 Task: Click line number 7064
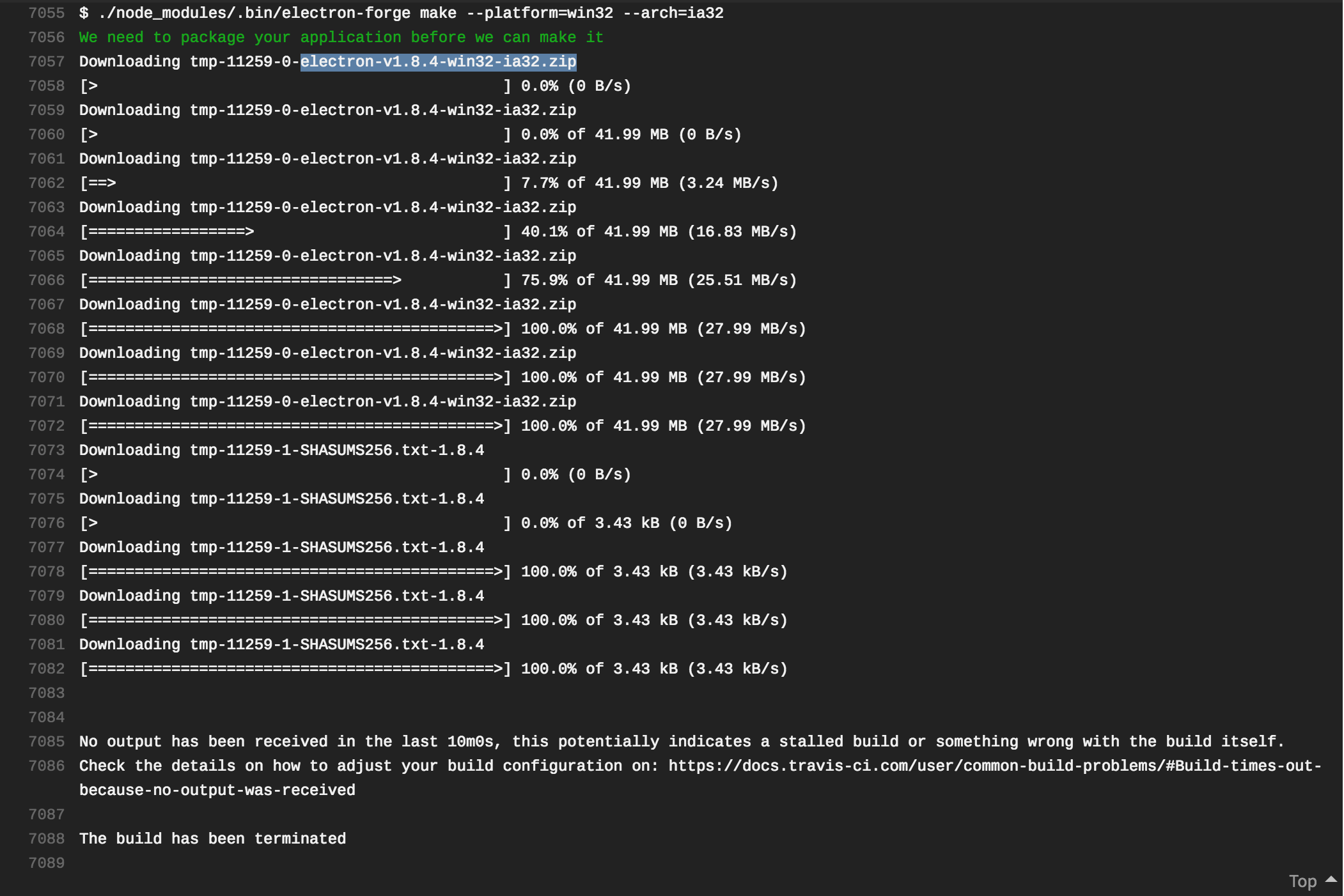tap(47, 231)
